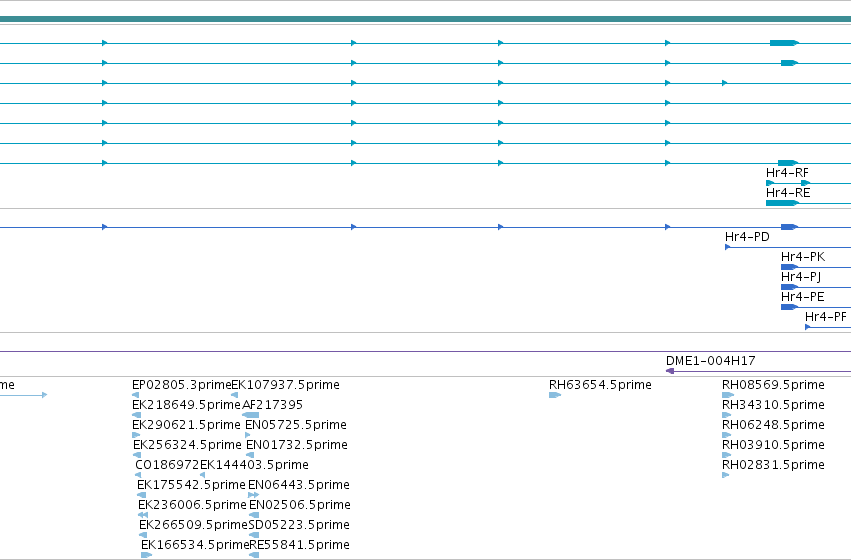Select the RH08569.5prime EST label

coord(773,385)
